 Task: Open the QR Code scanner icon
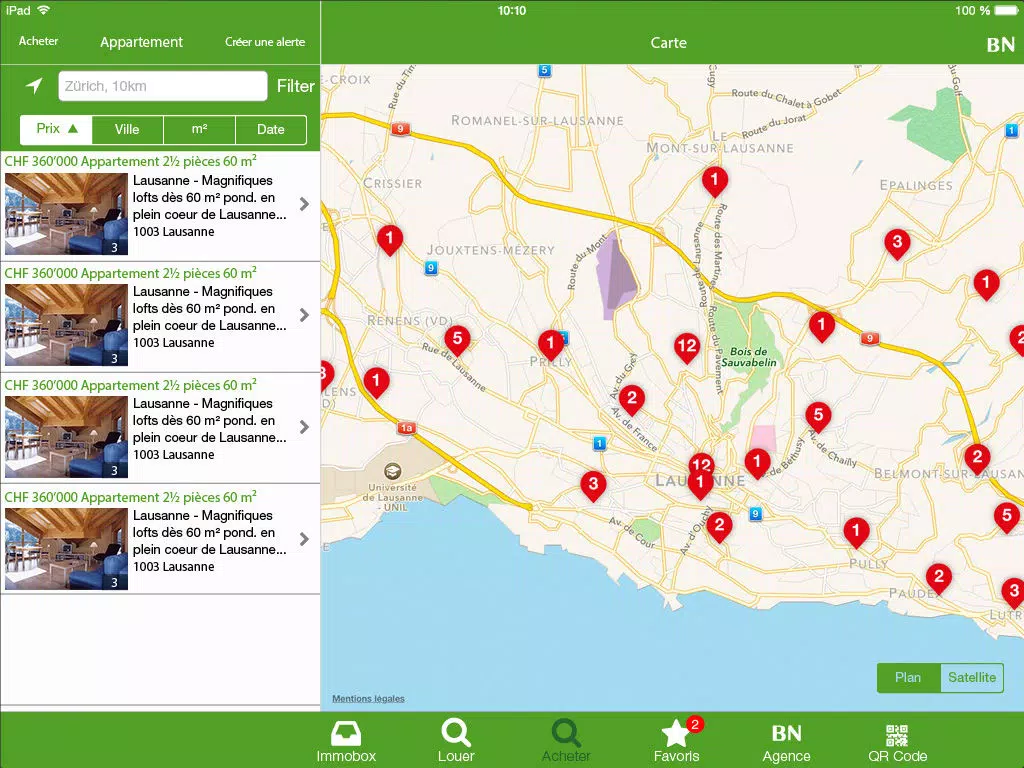[897, 735]
